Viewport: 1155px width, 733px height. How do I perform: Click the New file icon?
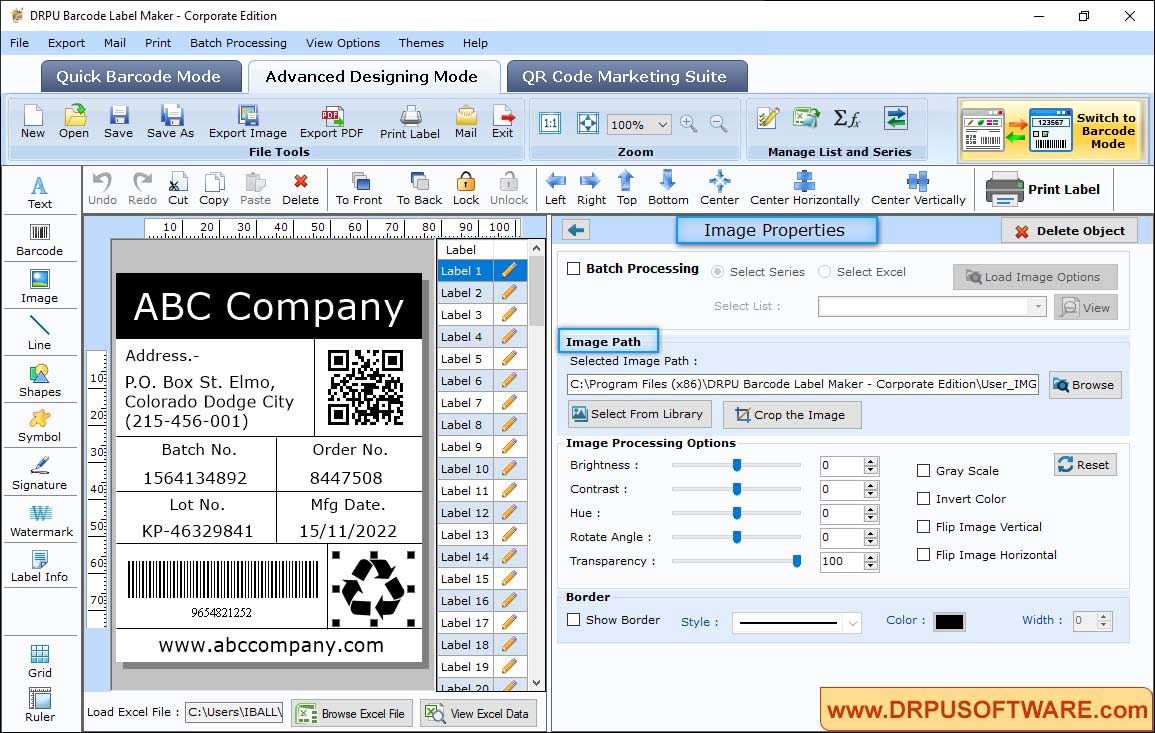[32, 122]
